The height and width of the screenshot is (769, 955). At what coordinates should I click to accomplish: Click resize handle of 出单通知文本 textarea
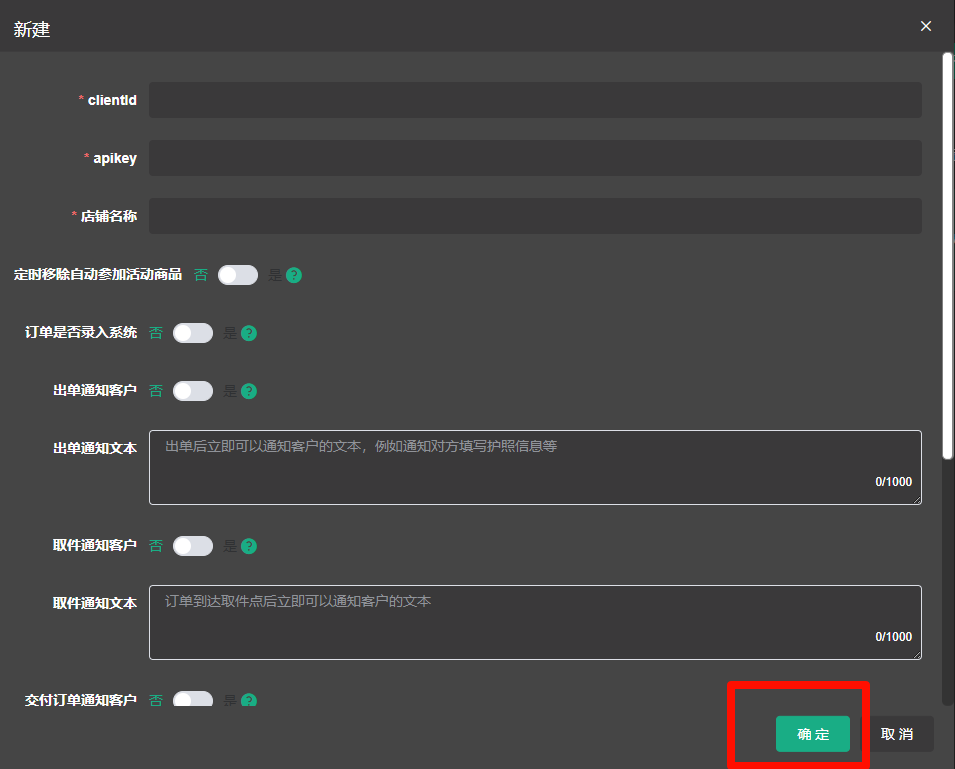[916, 499]
